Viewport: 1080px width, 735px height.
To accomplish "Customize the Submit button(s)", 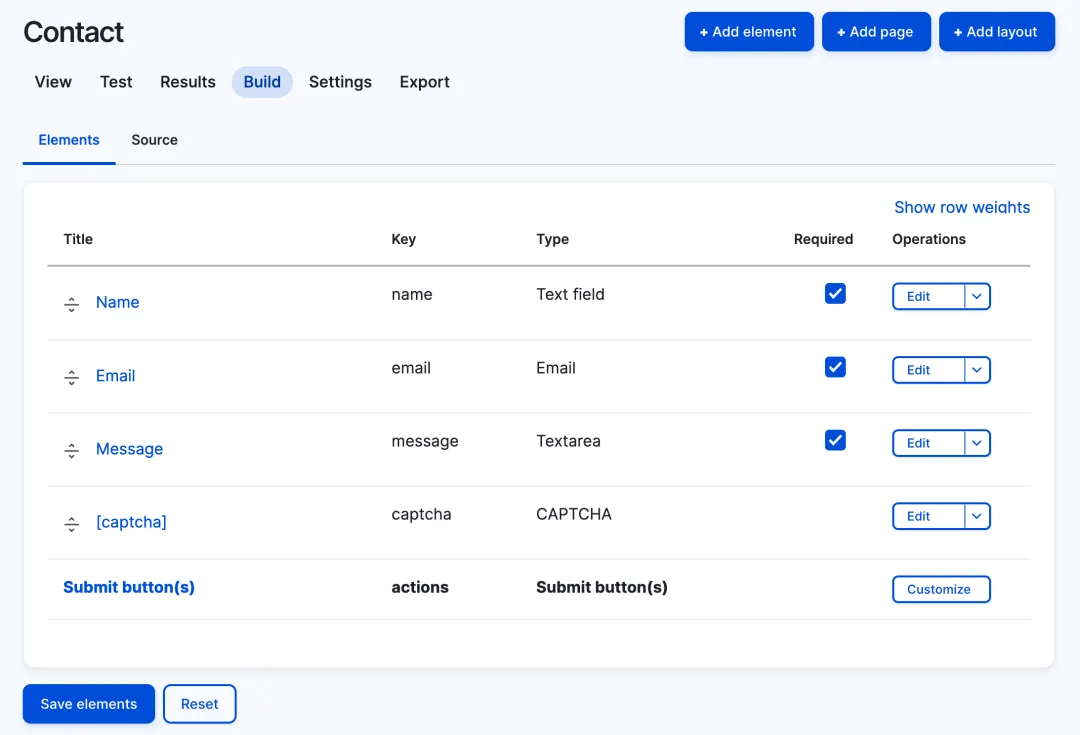I will 941,589.
